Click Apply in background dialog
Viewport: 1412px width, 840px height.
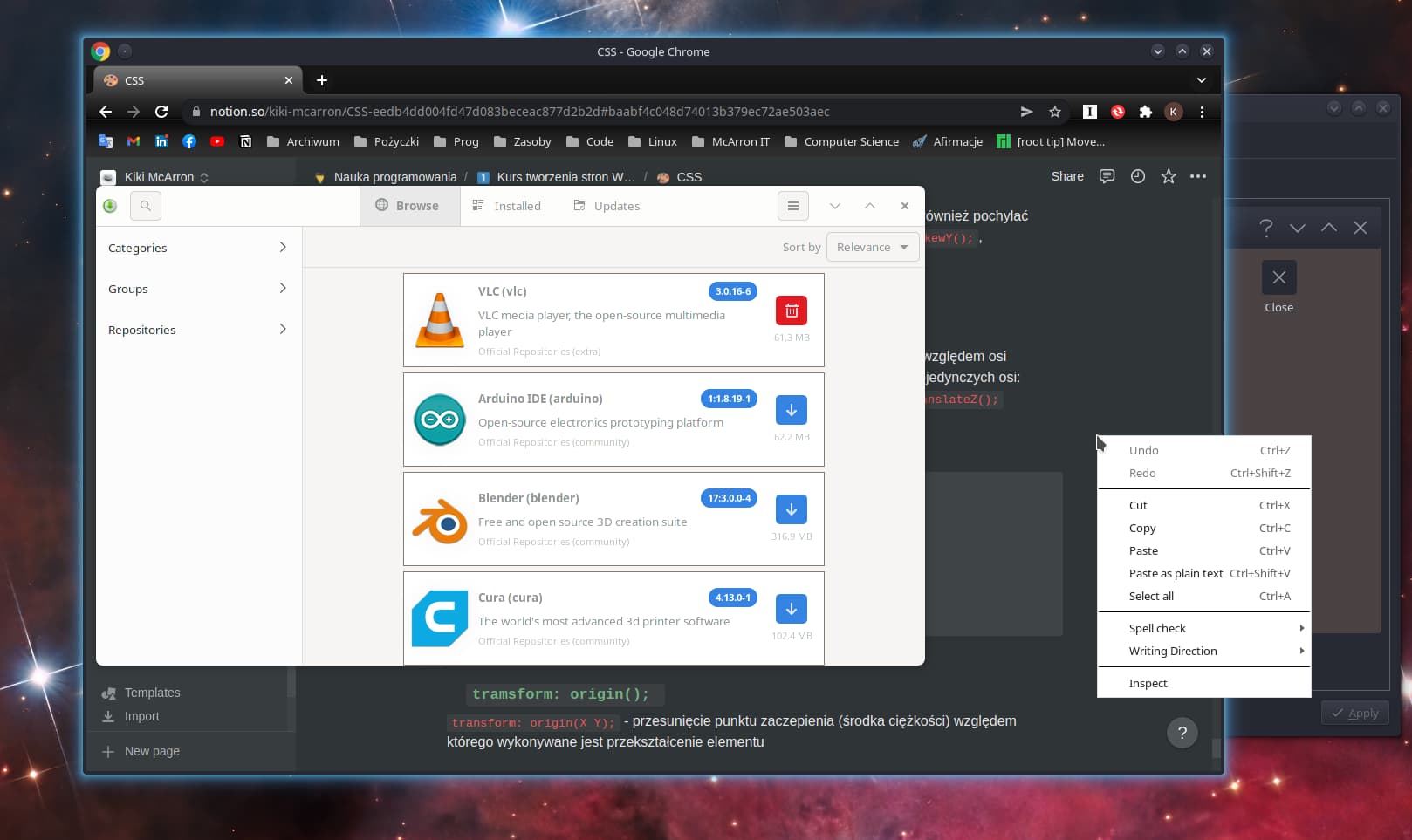click(1355, 713)
